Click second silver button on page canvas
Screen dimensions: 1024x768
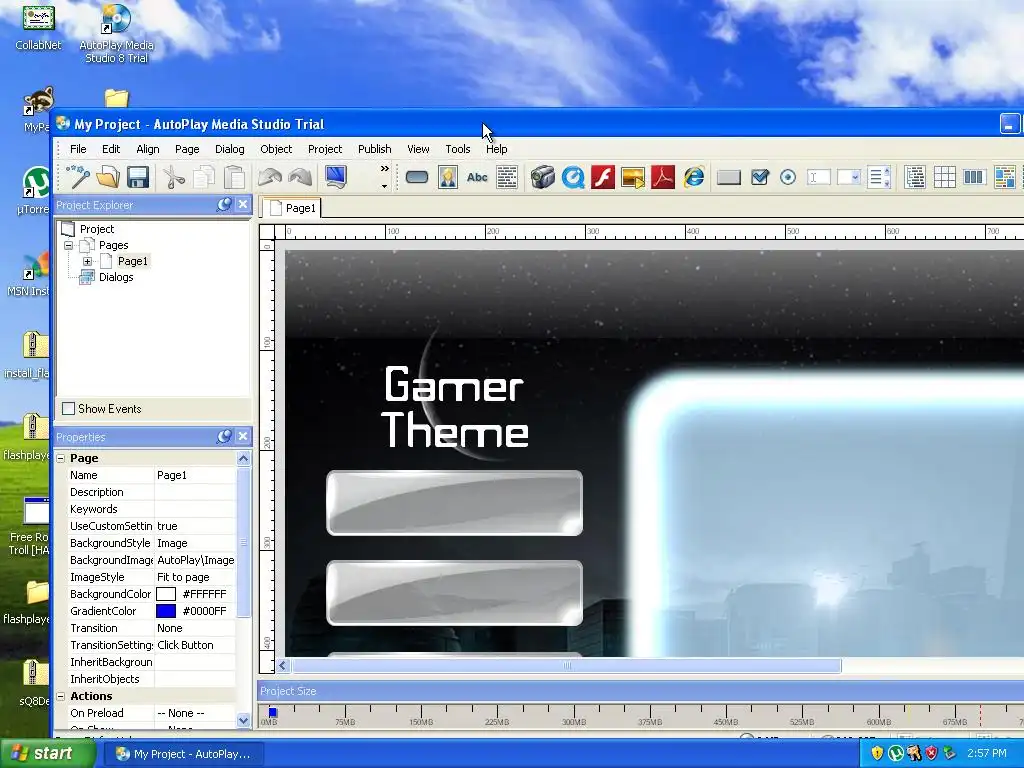pos(455,593)
